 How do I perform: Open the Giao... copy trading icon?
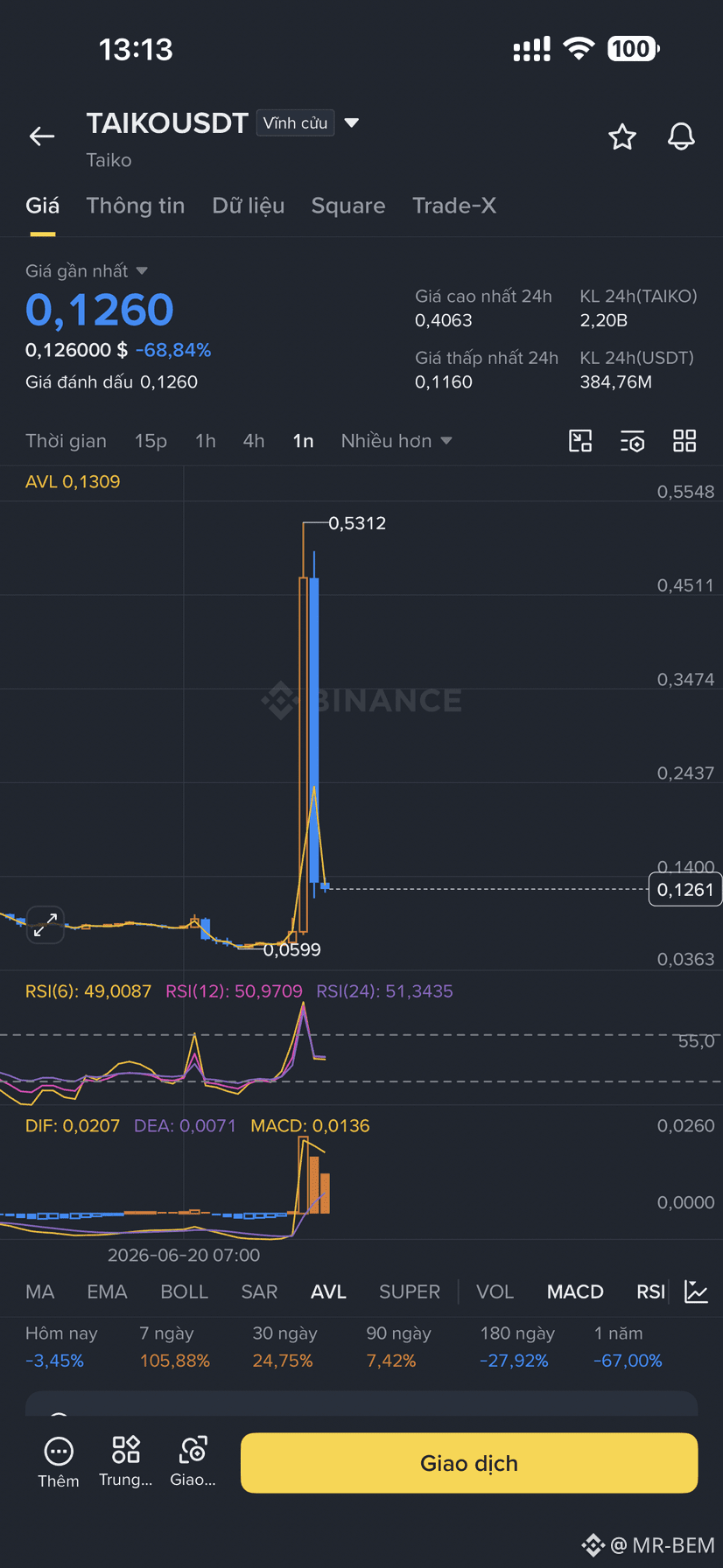coord(193,1462)
